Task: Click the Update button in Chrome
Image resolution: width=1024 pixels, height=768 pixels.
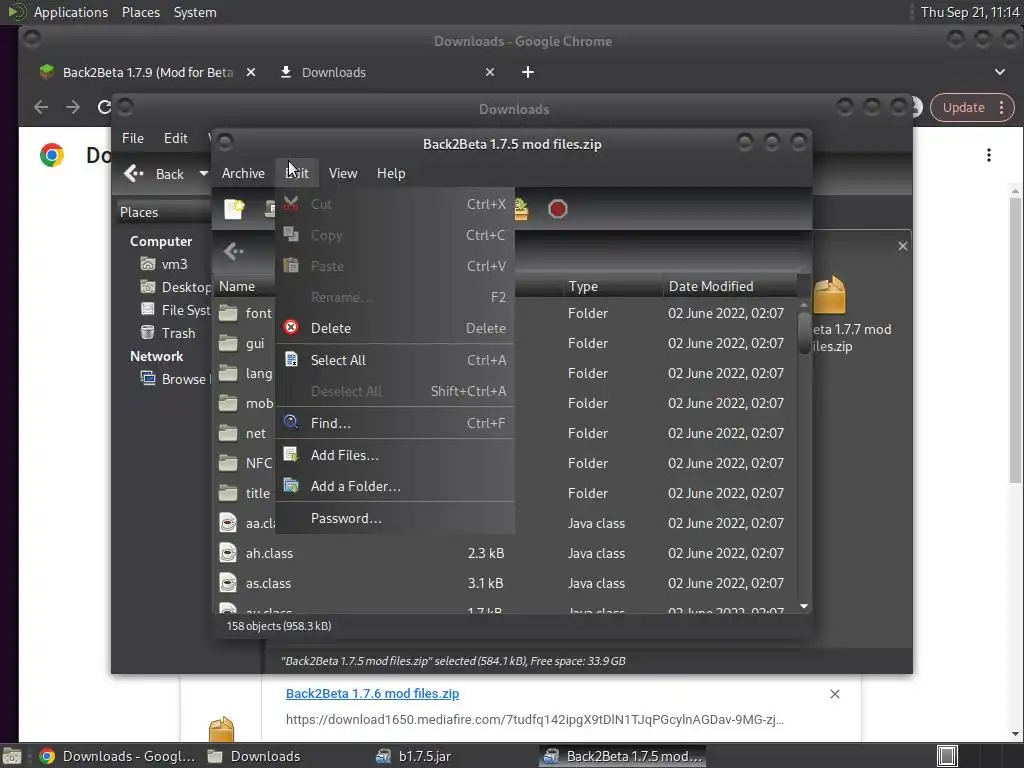Action: [x=963, y=108]
